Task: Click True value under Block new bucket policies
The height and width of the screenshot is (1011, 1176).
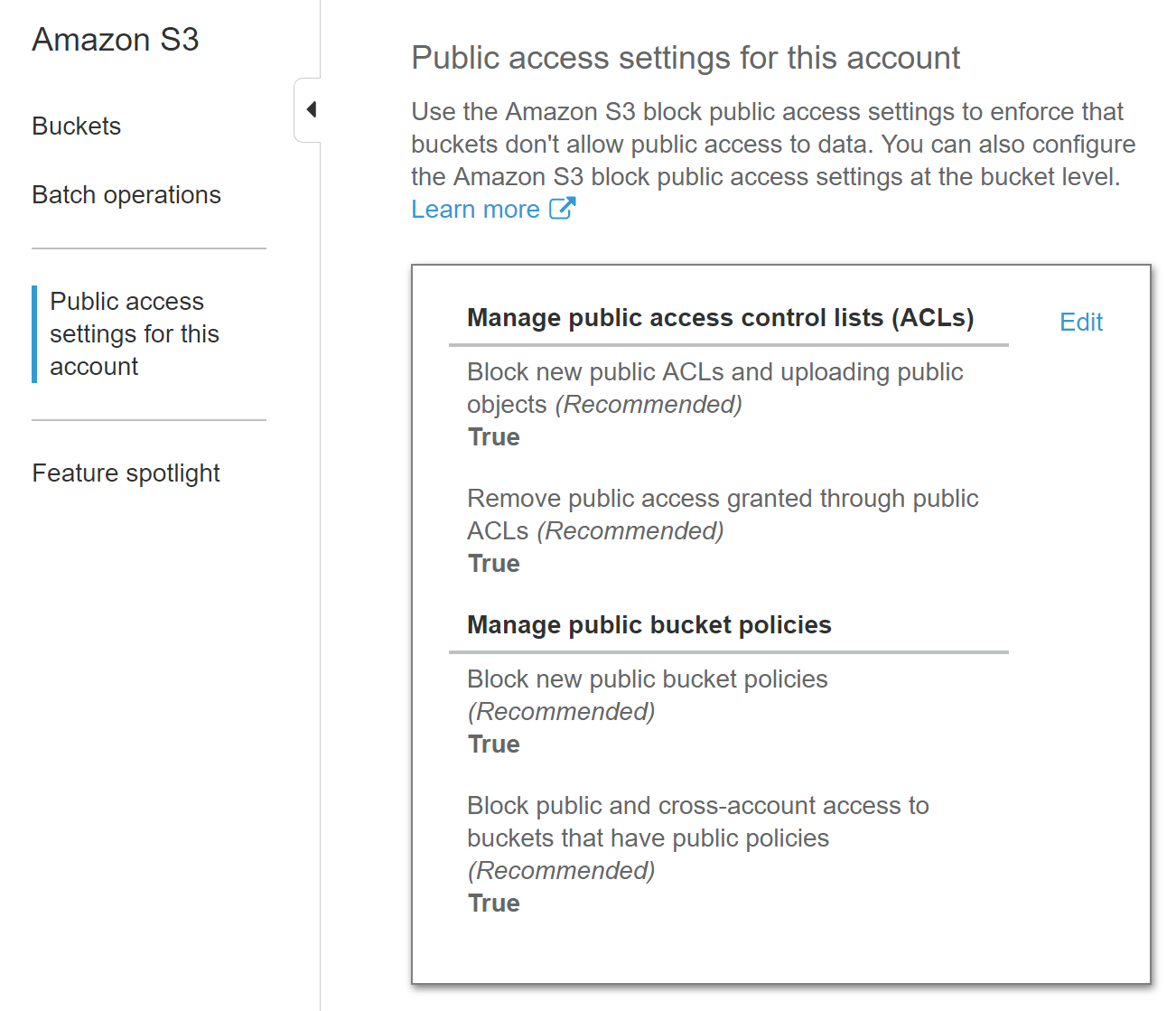Action: (x=493, y=744)
